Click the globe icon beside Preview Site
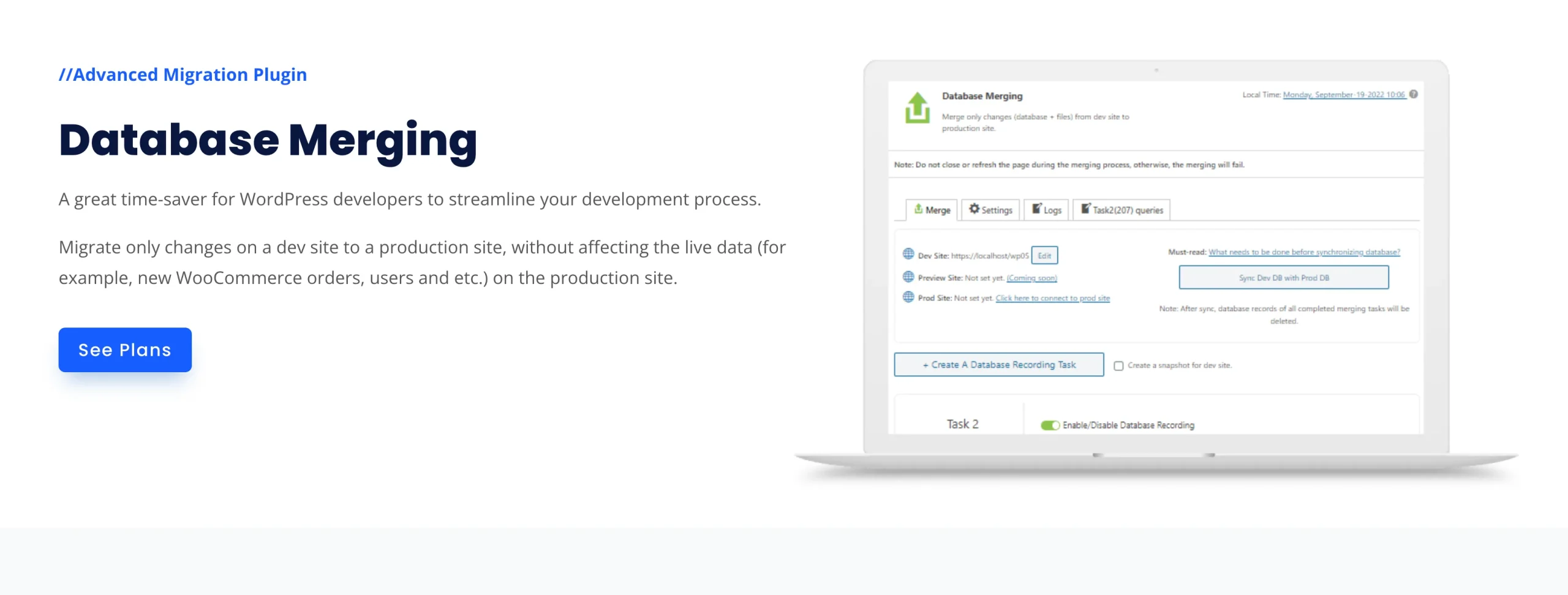 point(908,277)
